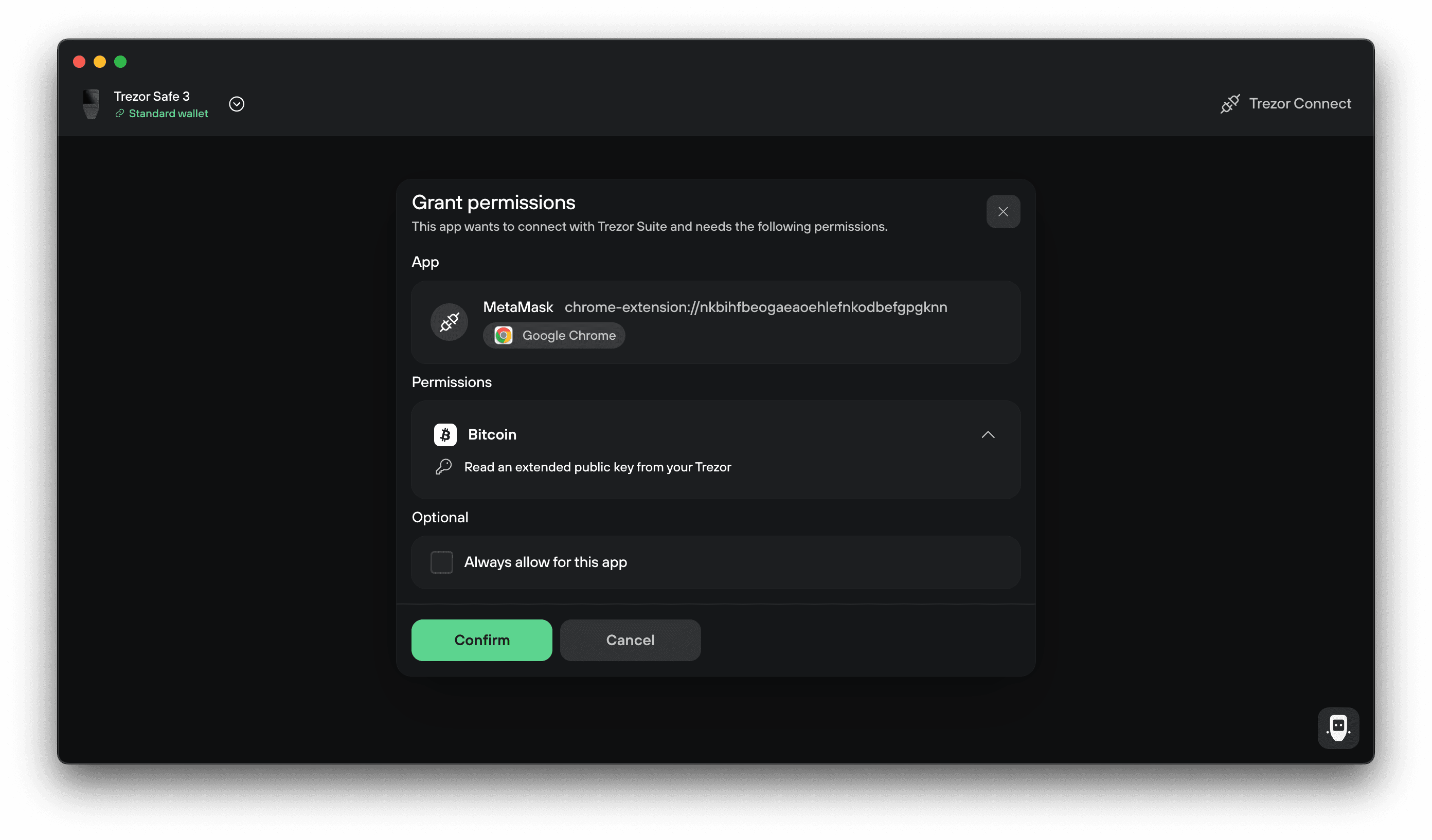Click the key icon beside public key permission

[x=443, y=467]
